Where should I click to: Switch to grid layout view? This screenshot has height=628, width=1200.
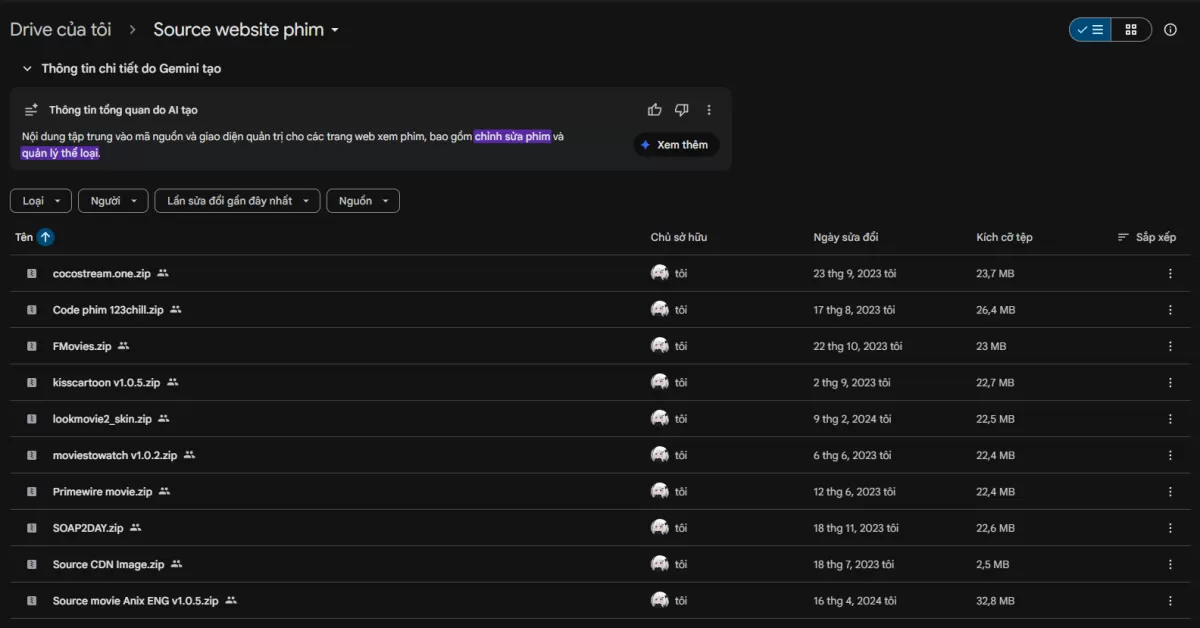[1131, 30]
